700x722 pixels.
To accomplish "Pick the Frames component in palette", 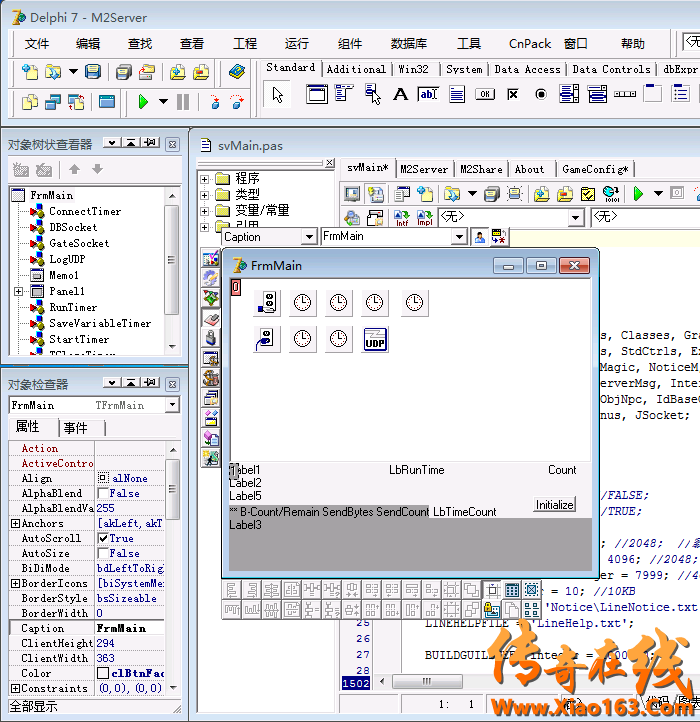I will click(317, 94).
